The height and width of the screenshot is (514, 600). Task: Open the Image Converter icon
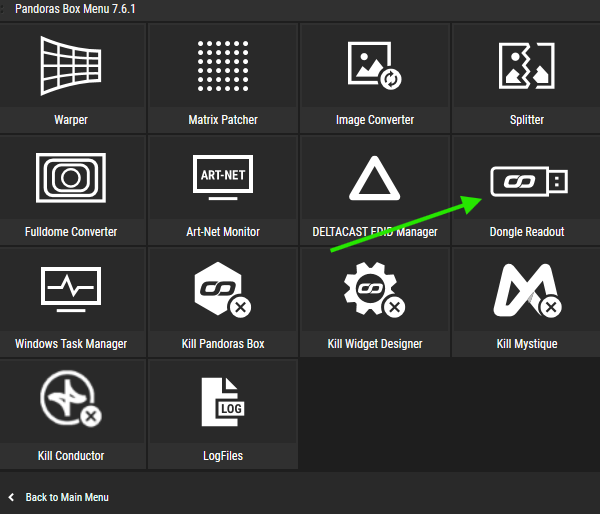[375, 65]
